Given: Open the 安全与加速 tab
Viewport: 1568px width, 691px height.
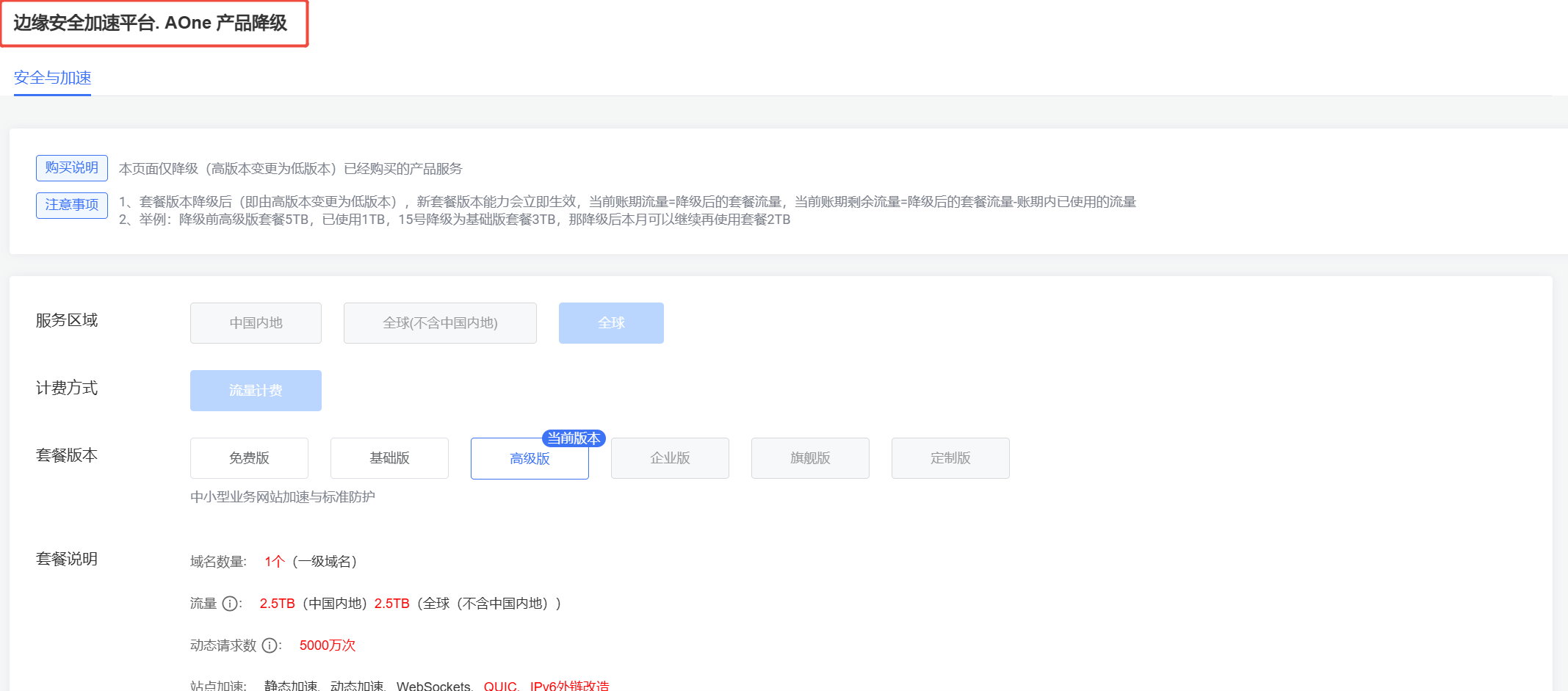Looking at the screenshot, I should pos(52,78).
